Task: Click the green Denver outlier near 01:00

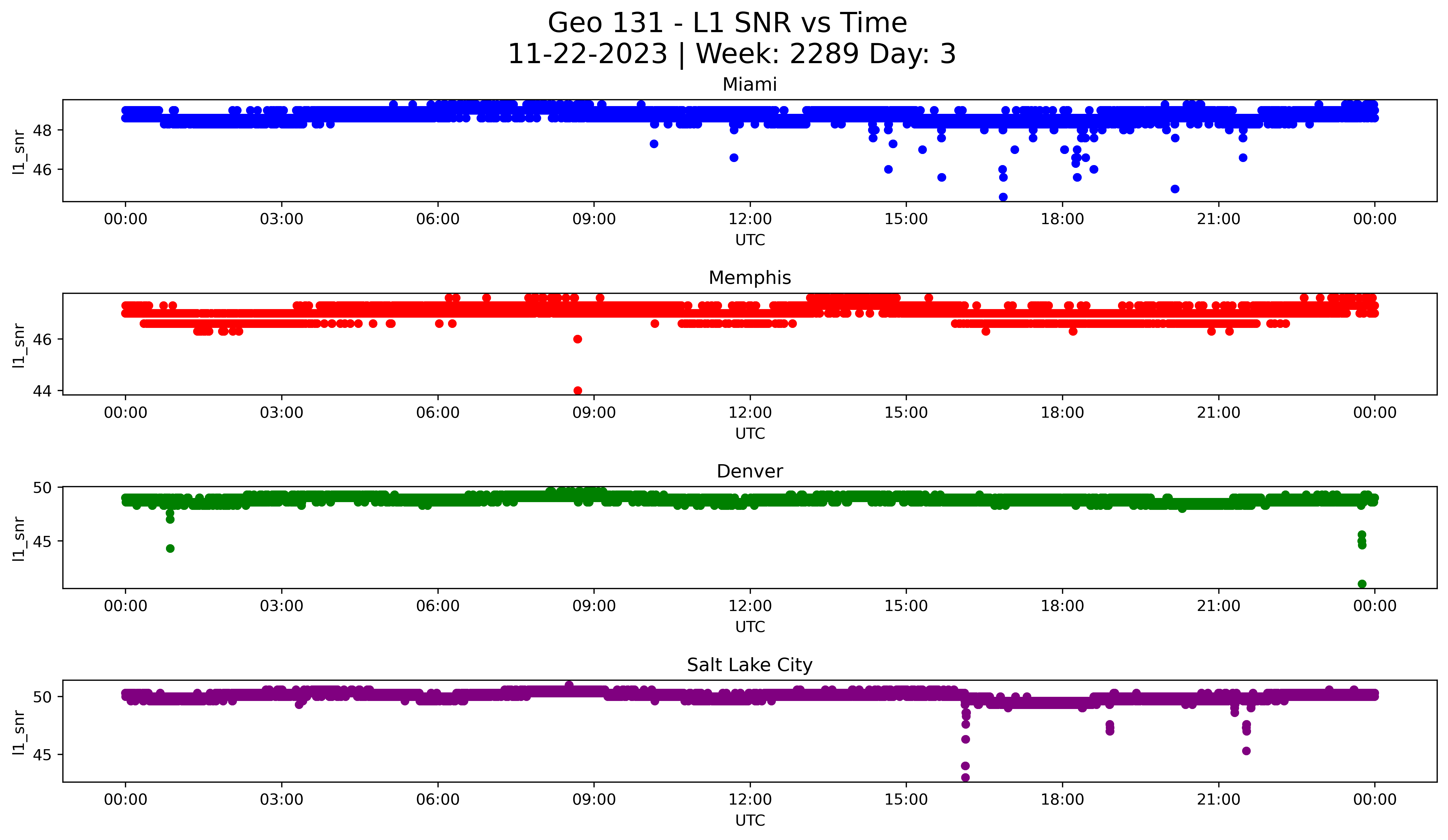Action: pyautogui.click(x=170, y=548)
